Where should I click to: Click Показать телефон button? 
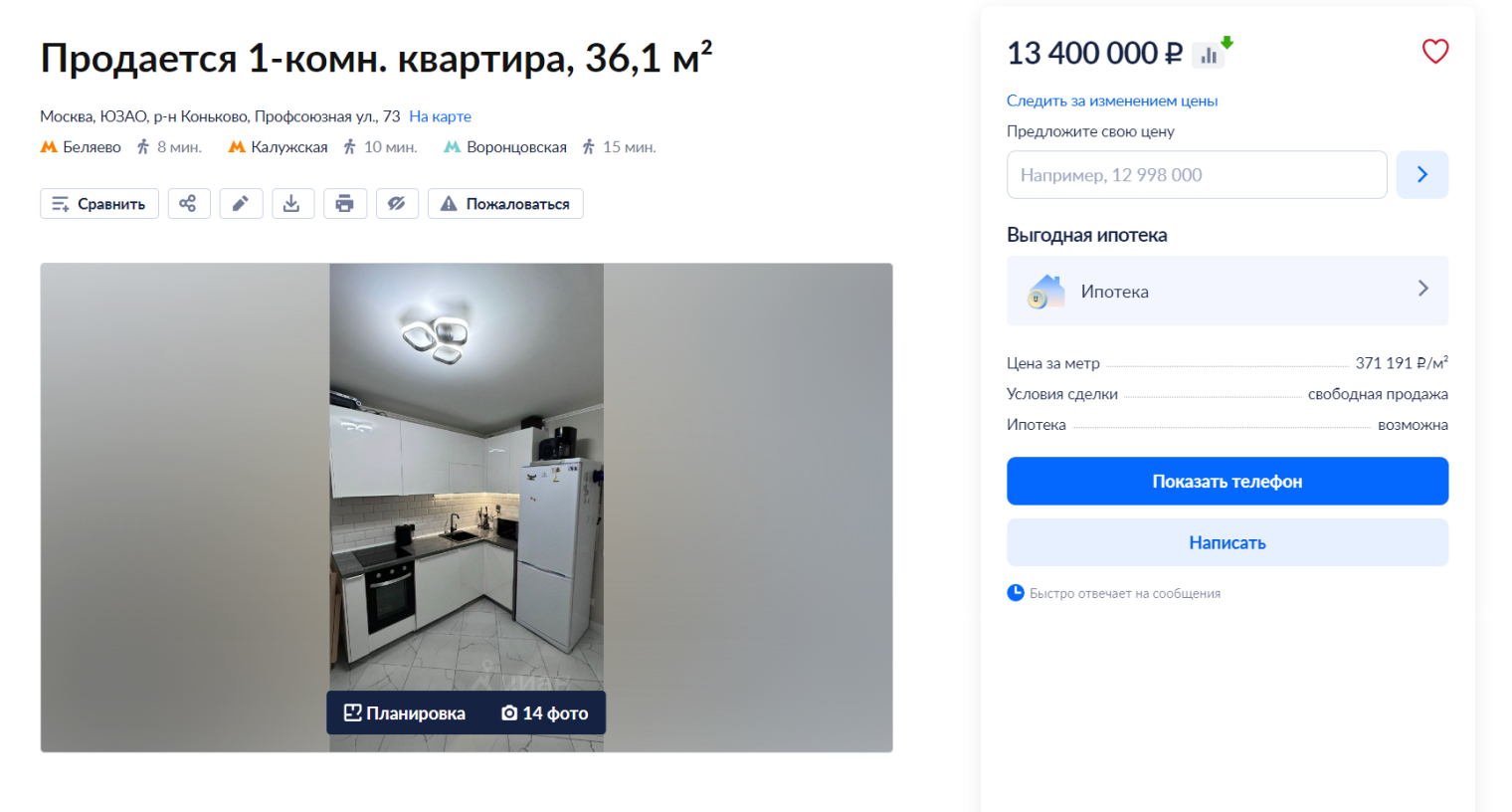click(1227, 482)
